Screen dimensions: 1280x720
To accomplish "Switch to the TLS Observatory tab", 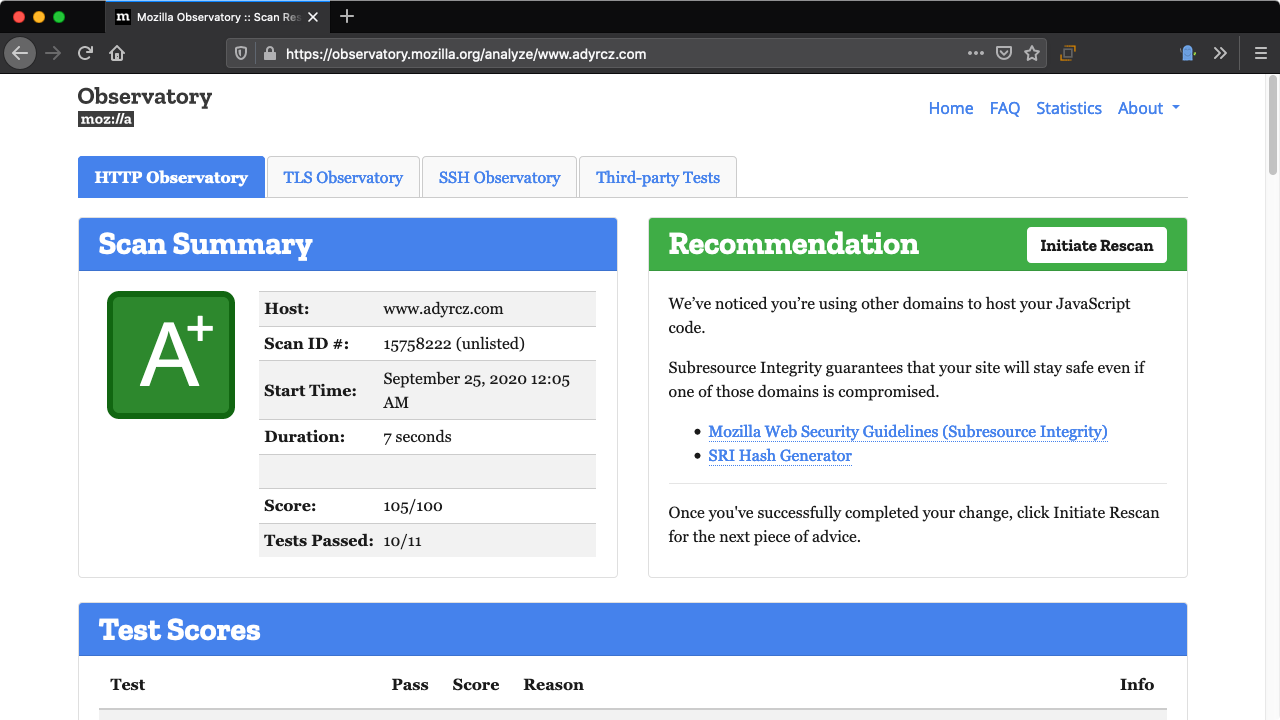I will 343,177.
